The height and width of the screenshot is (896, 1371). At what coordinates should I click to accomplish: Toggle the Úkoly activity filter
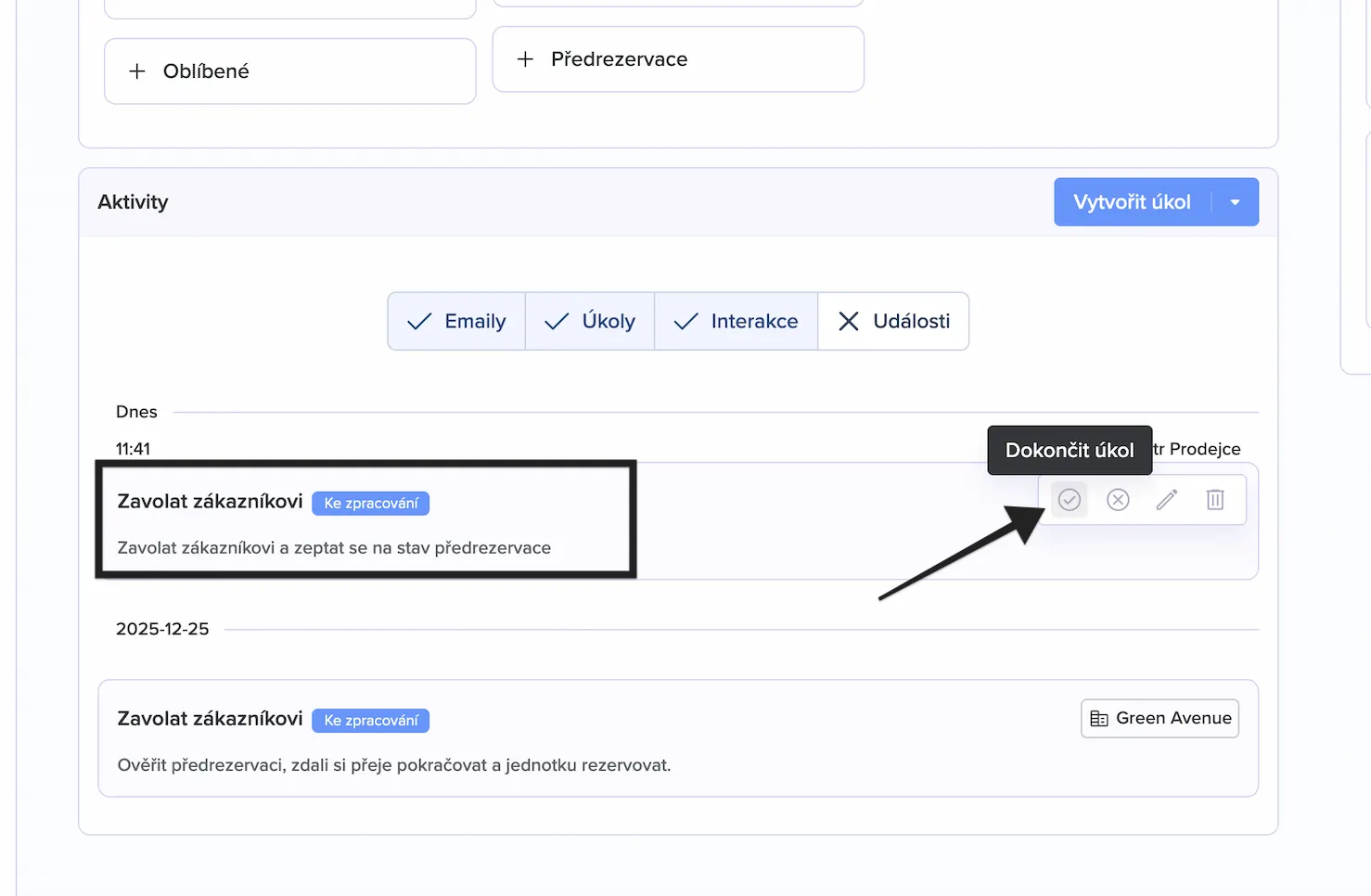(590, 321)
